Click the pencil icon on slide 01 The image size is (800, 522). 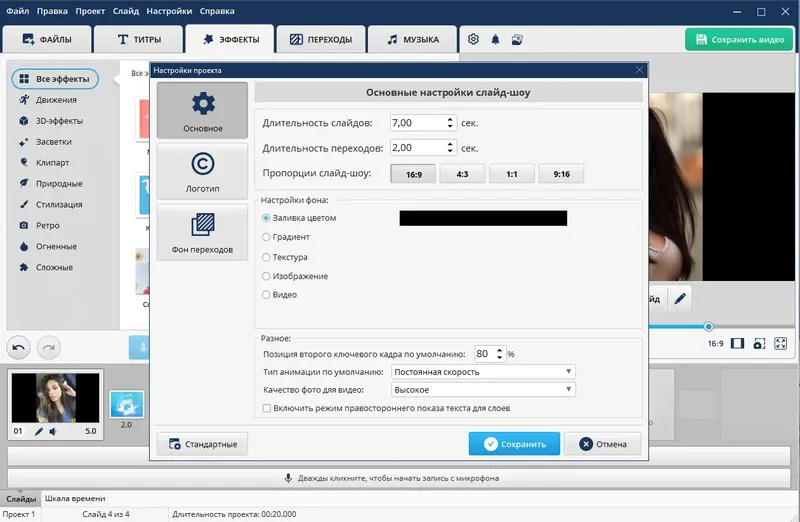coord(39,431)
